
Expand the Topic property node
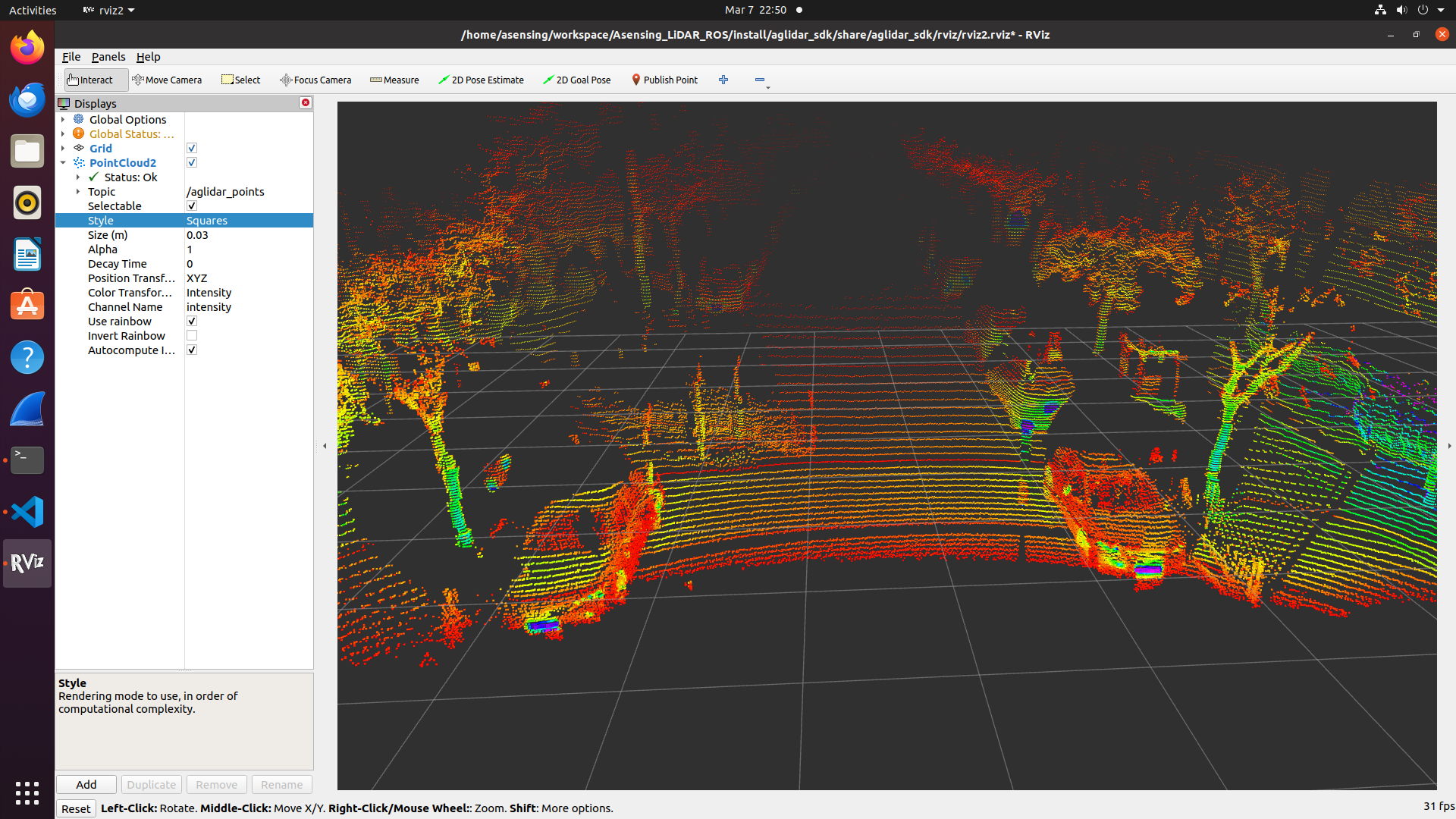pos(78,191)
